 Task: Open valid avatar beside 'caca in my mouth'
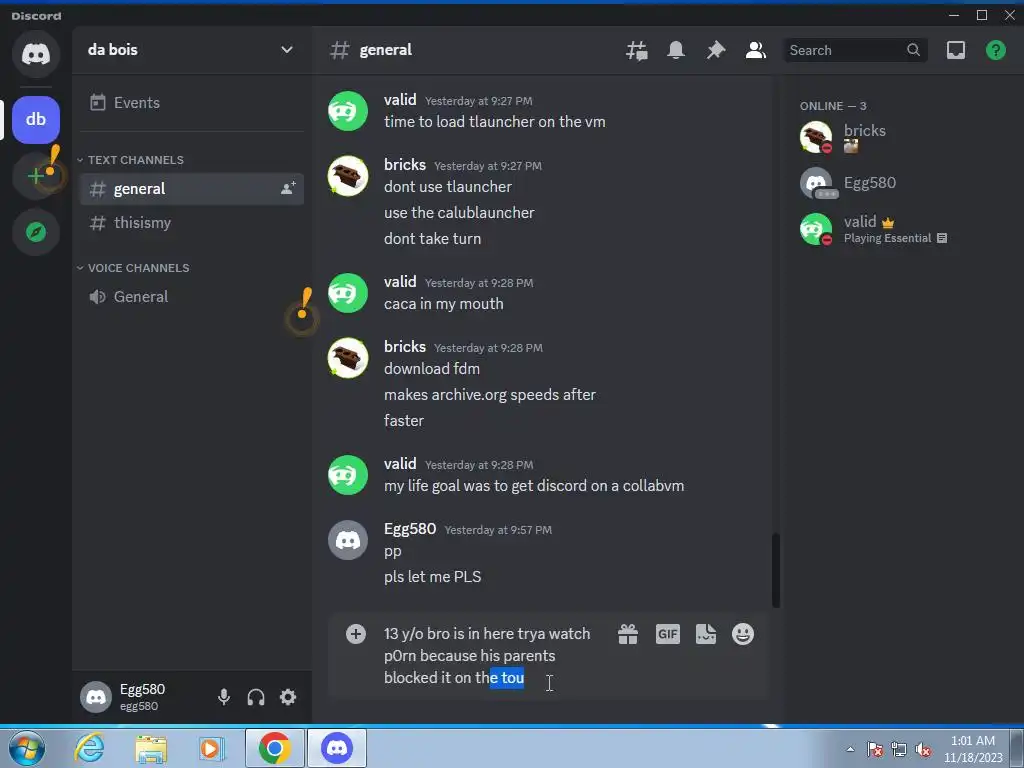(347, 293)
